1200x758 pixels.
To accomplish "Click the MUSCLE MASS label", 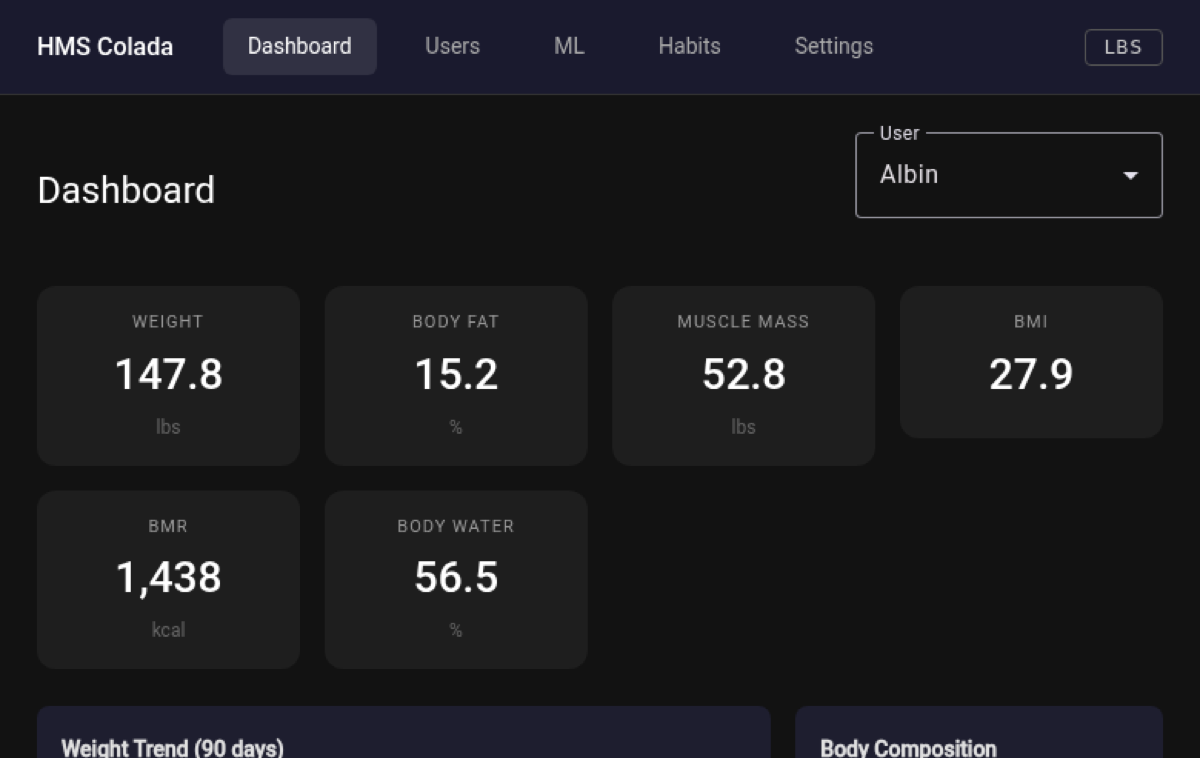I will coord(743,322).
